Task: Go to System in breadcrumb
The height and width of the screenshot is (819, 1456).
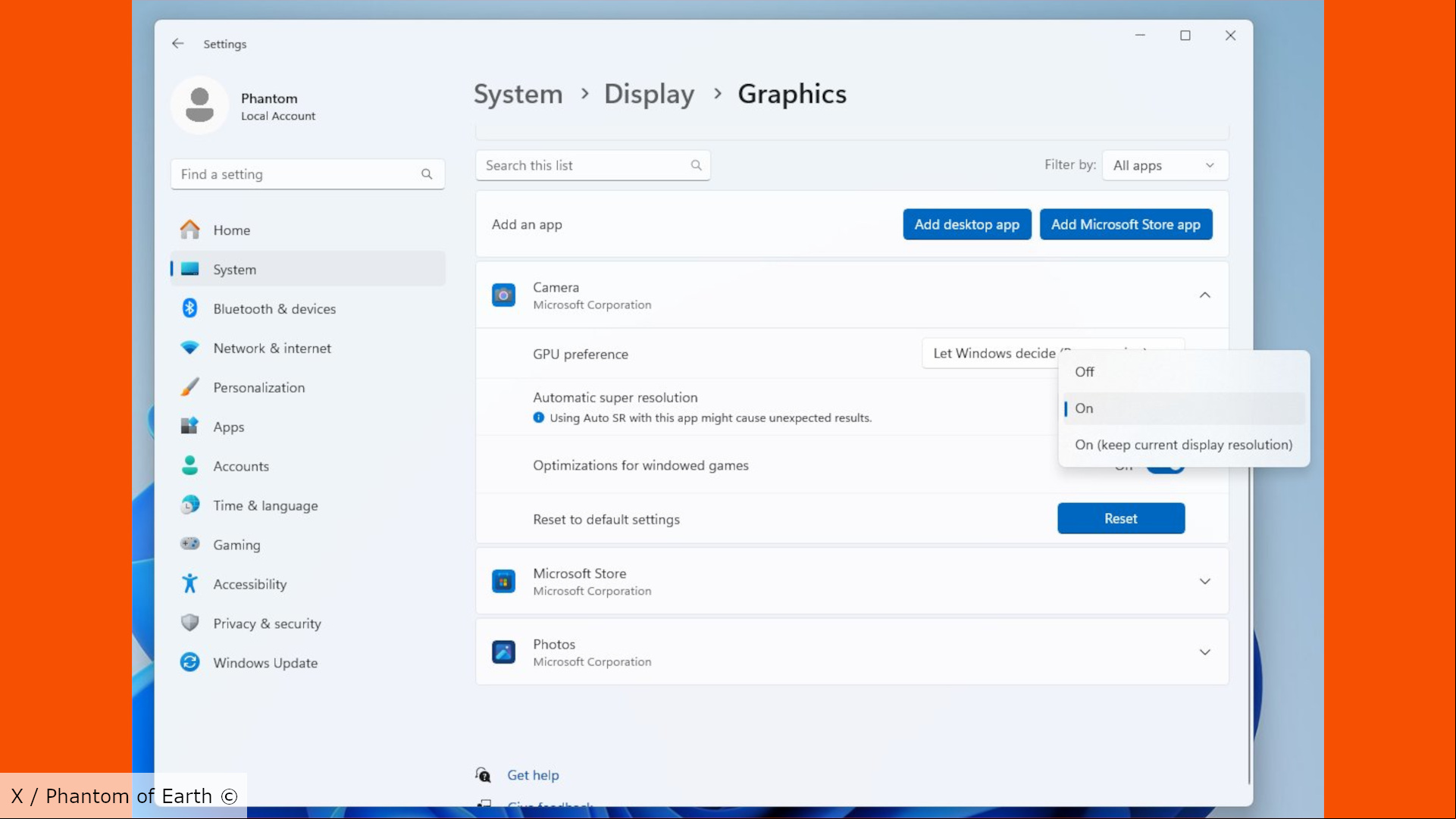Action: tap(518, 94)
